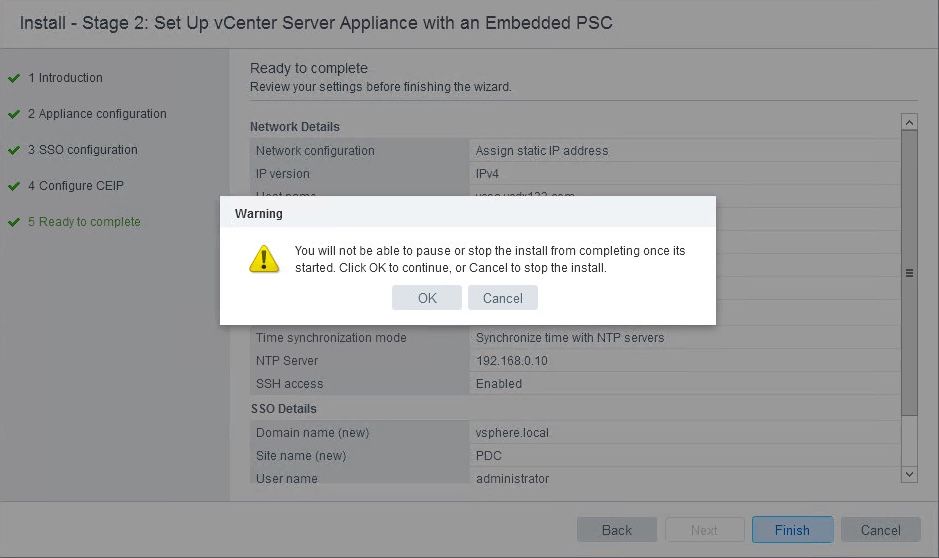The image size is (939, 558).
Task: Click the checkmark next to SSO configuration
Action: 14,150
